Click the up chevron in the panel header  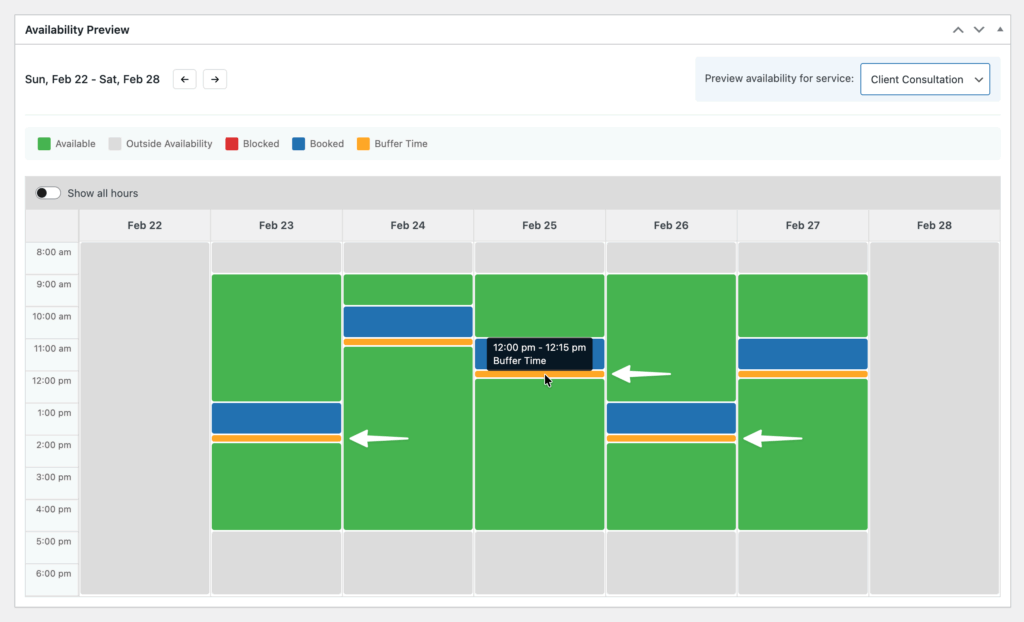click(x=957, y=29)
